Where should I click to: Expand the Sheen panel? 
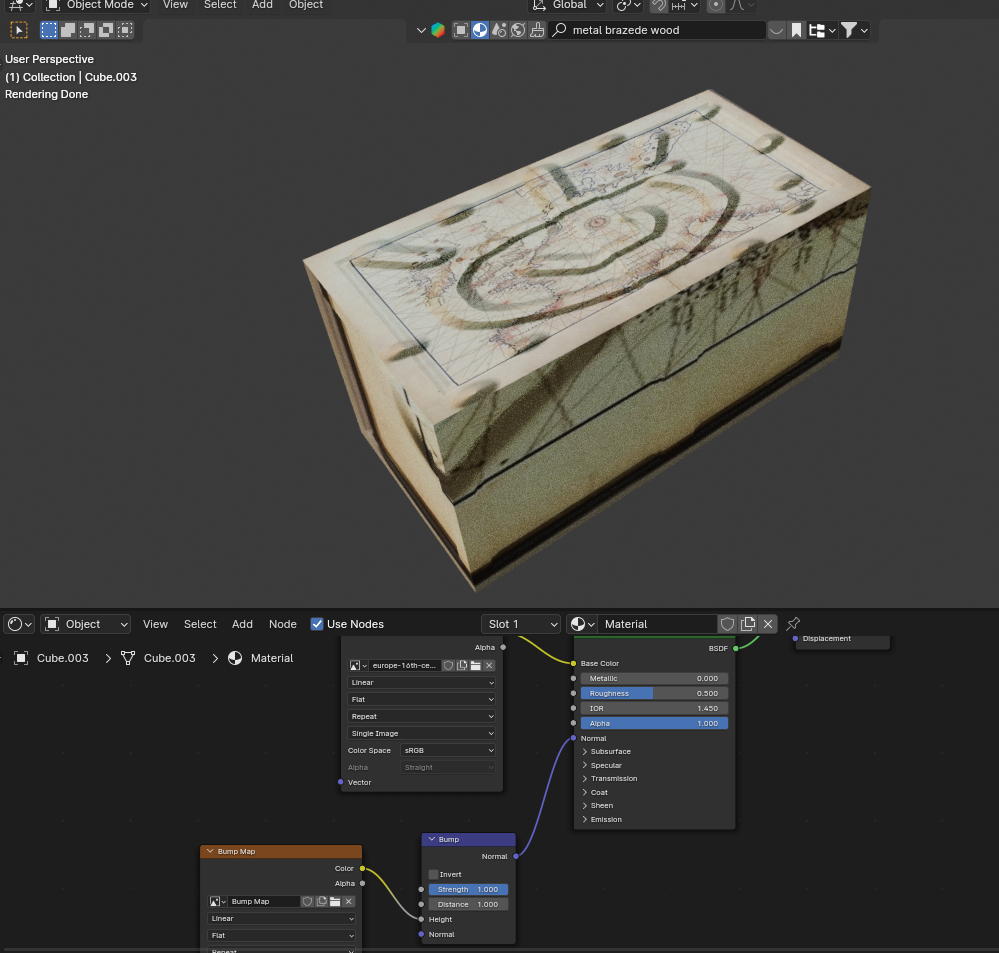point(597,806)
